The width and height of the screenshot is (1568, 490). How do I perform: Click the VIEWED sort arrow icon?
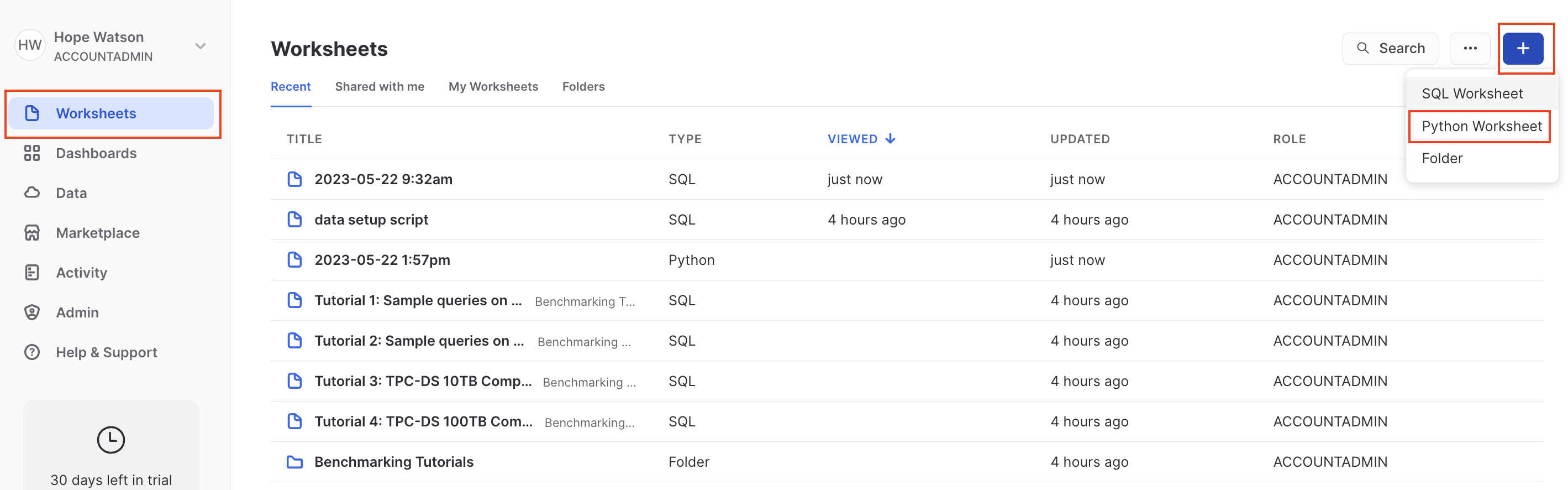click(891, 139)
